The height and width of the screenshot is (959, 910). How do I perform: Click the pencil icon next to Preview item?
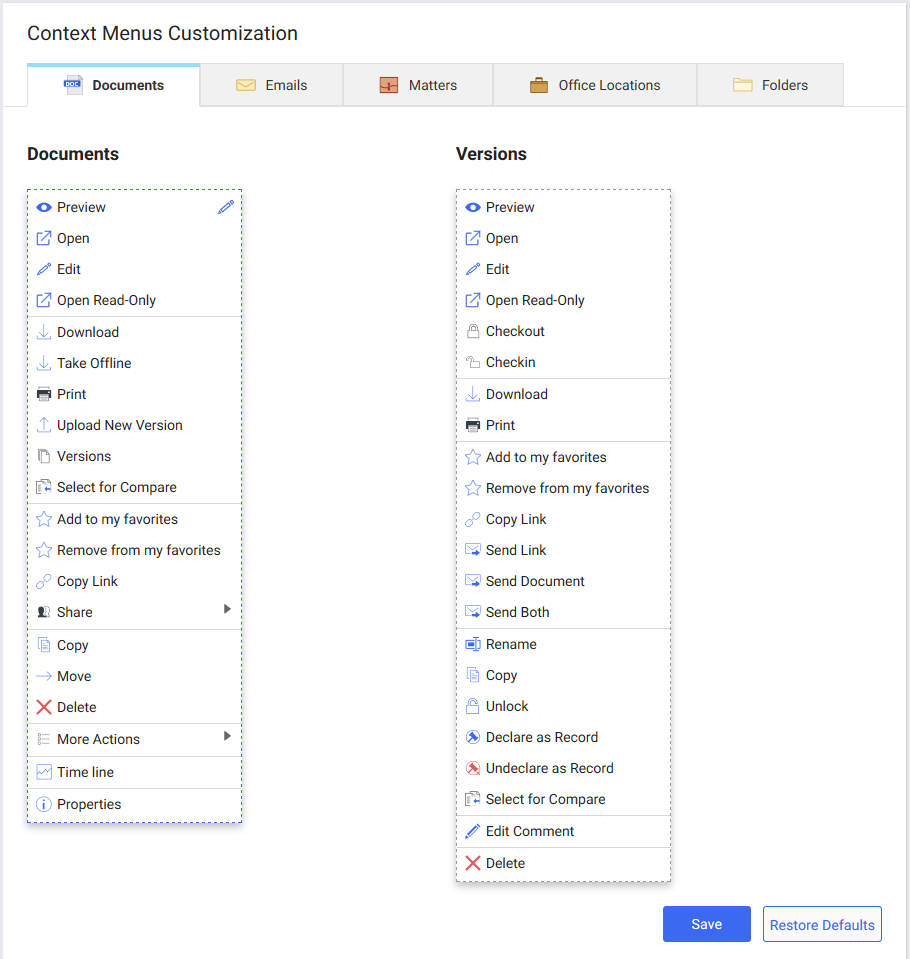[226, 207]
